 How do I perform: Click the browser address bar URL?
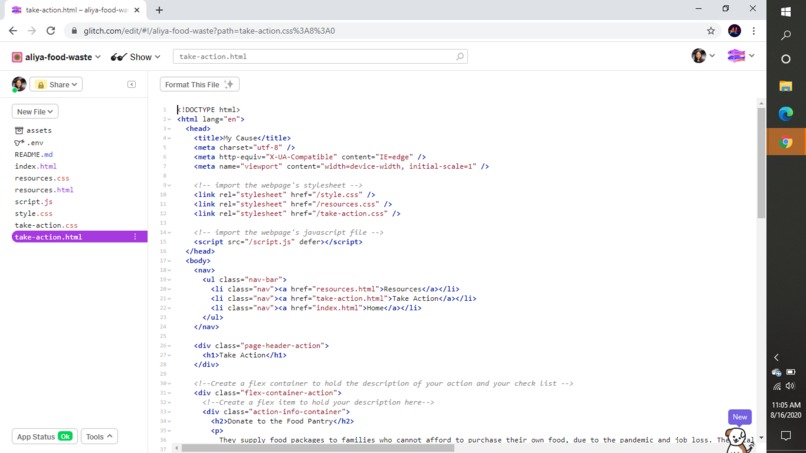tap(209, 31)
